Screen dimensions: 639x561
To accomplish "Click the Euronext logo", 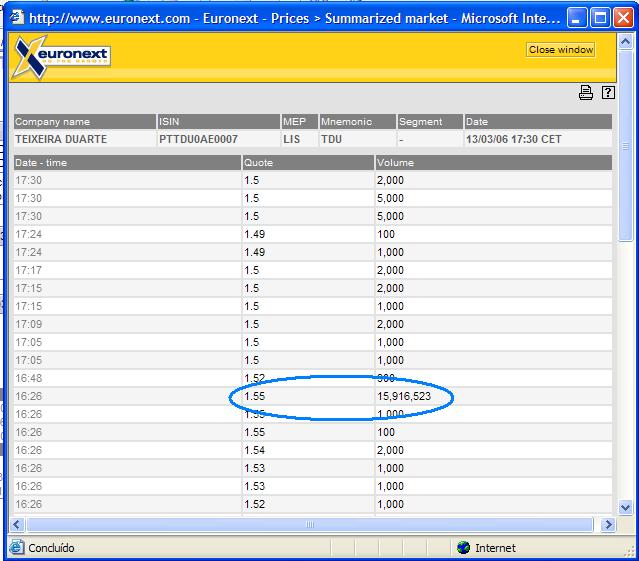I will pyautogui.click(x=61, y=58).
